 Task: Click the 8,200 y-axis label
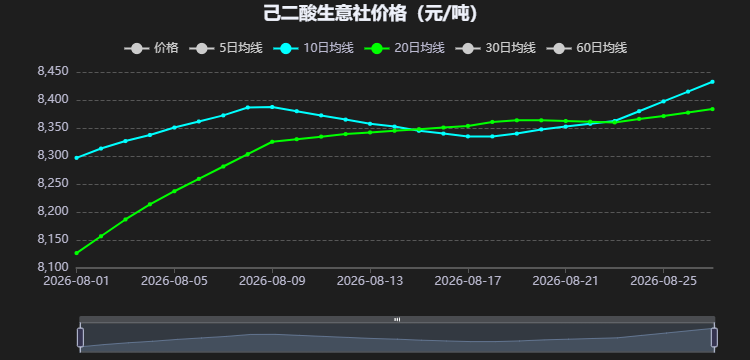tap(53, 212)
